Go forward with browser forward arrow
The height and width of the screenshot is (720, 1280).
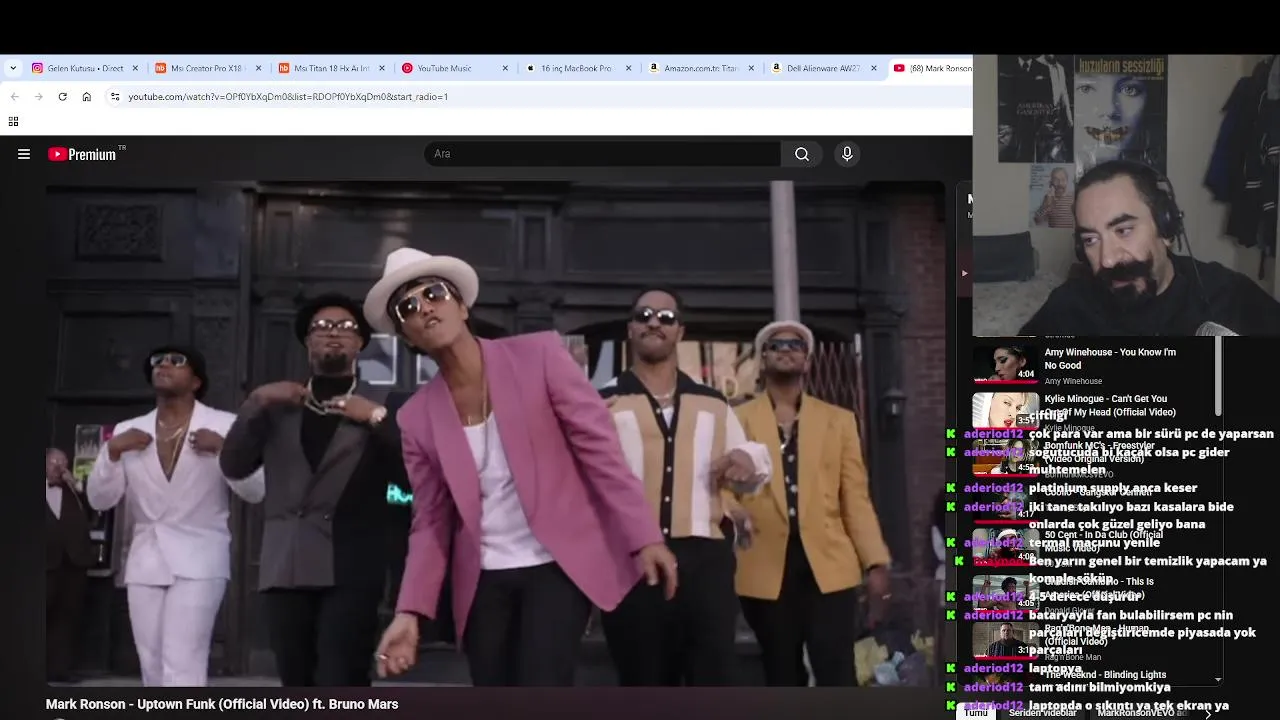pyautogui.click(x=38, y=97)
